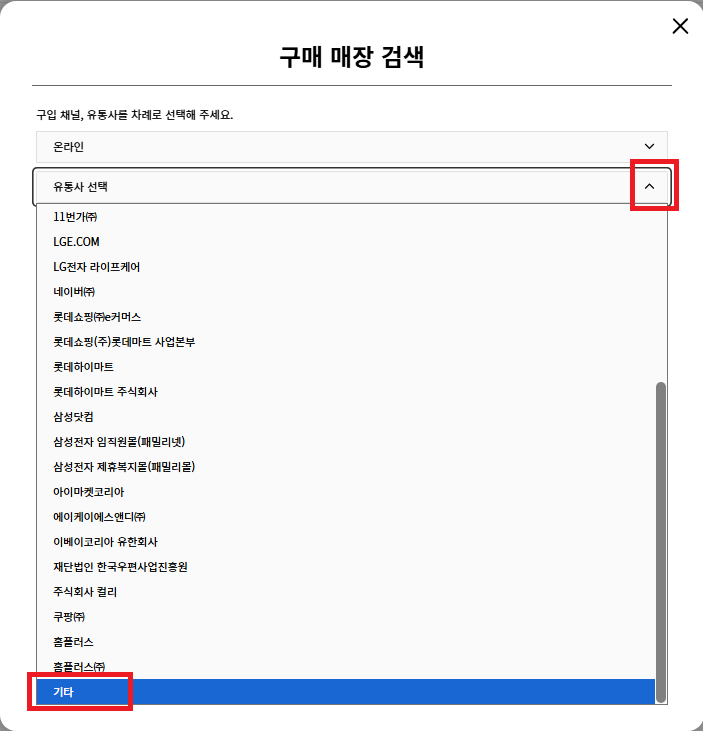Select LG전자 라이프케어 option
The width and height of the screenshot is (703, 731).
click(x=346, y=267)
